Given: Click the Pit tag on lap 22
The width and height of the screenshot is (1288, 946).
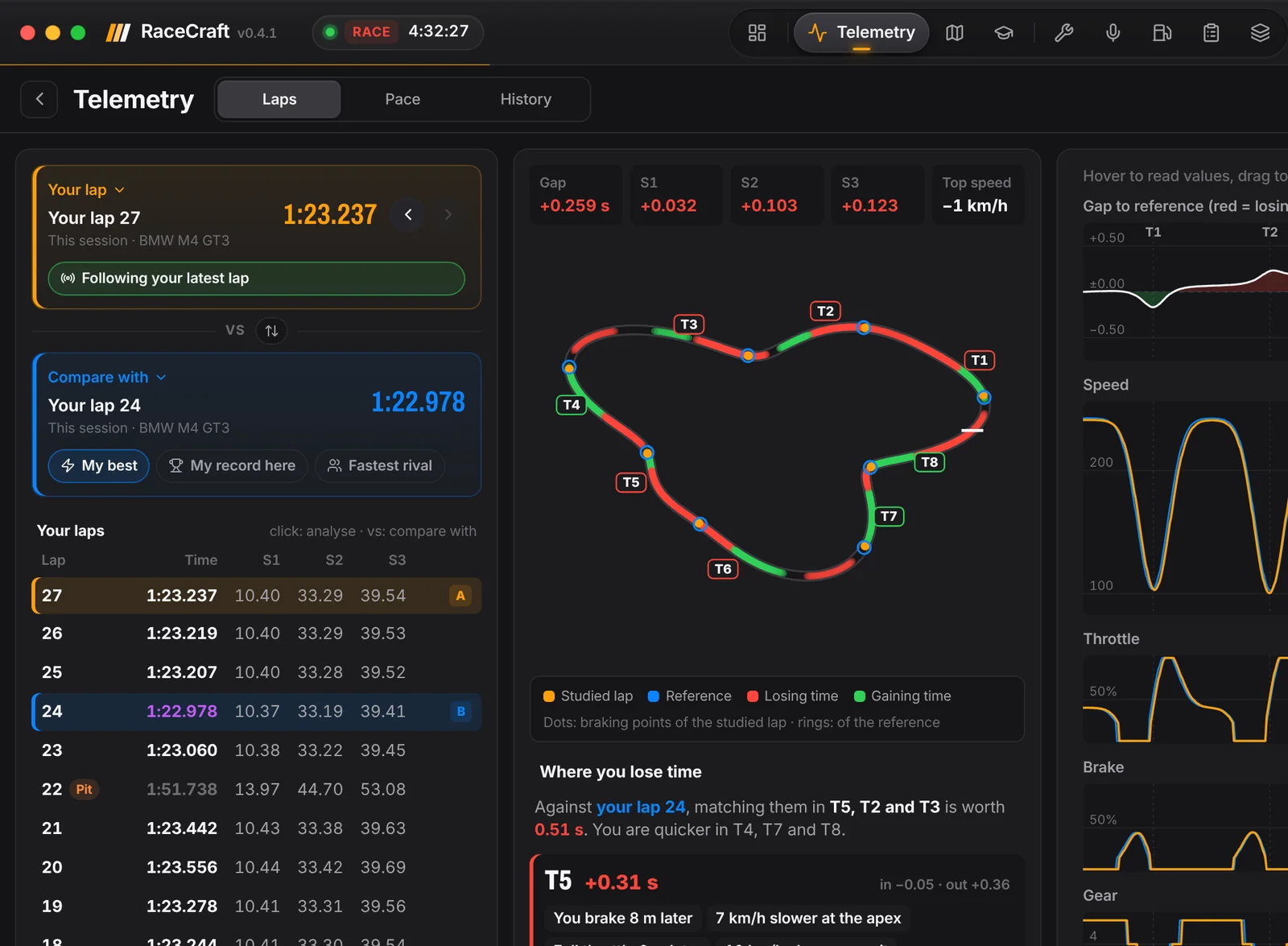Looking at the screenshot, I should tap(84, 790).
